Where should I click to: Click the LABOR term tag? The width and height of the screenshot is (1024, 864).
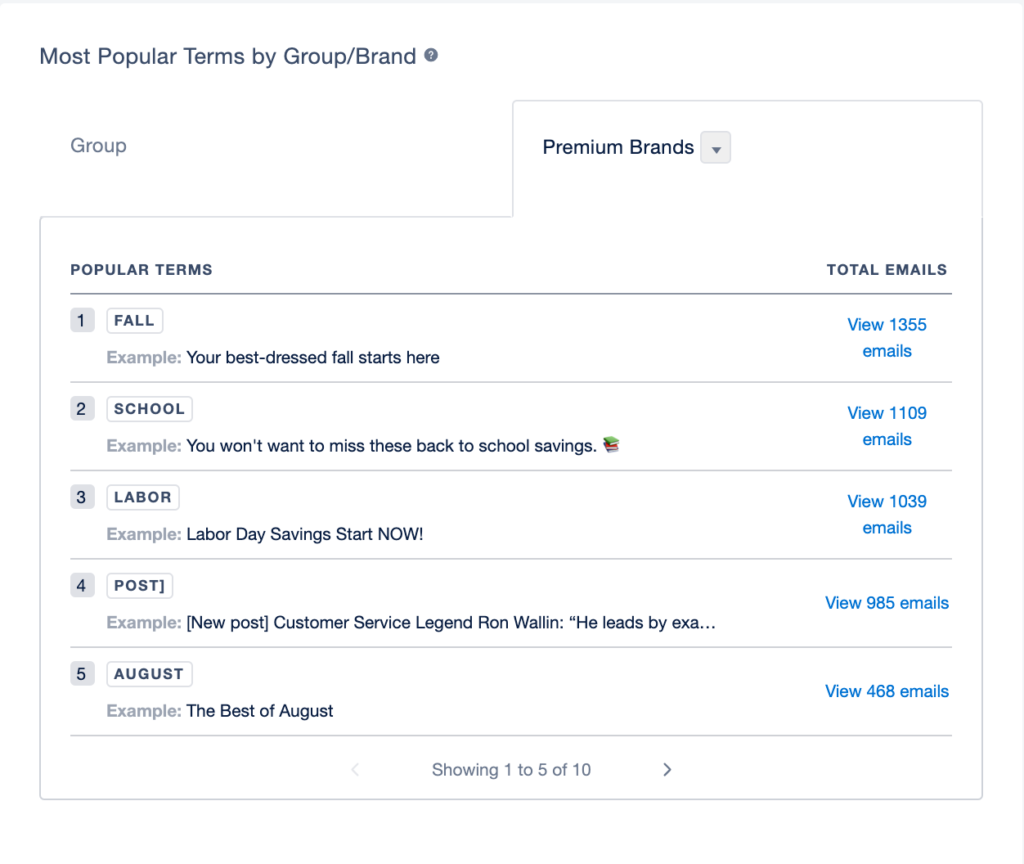[142, 497]
